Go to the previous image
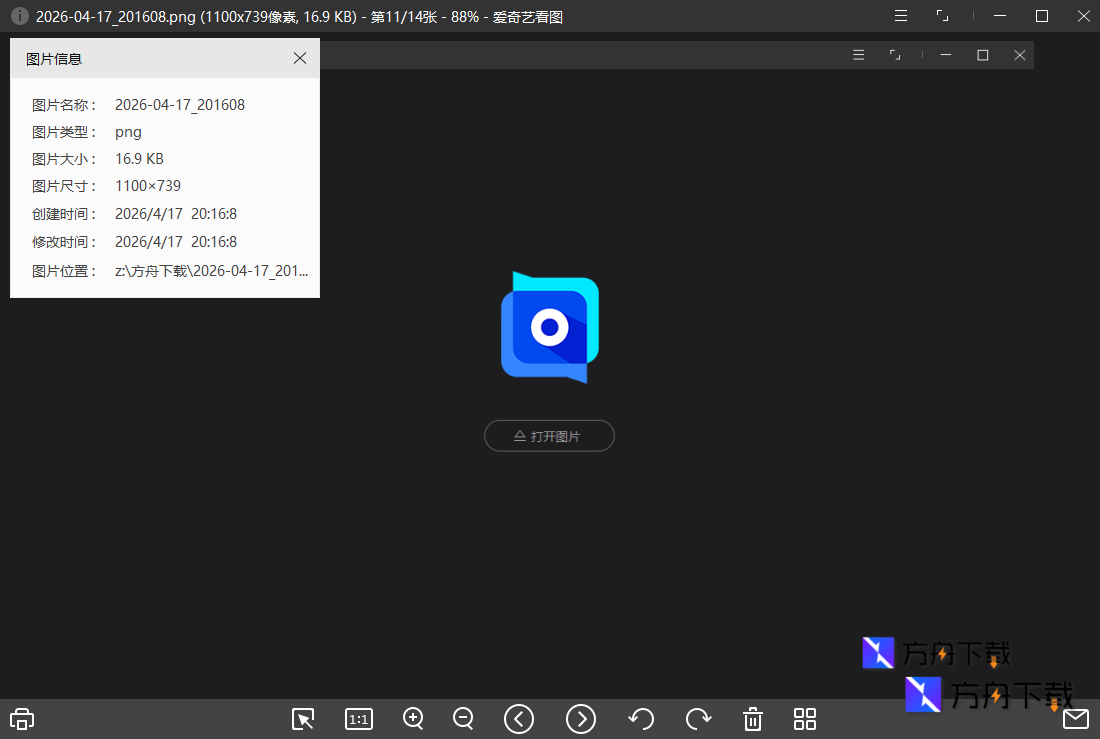 519,719
